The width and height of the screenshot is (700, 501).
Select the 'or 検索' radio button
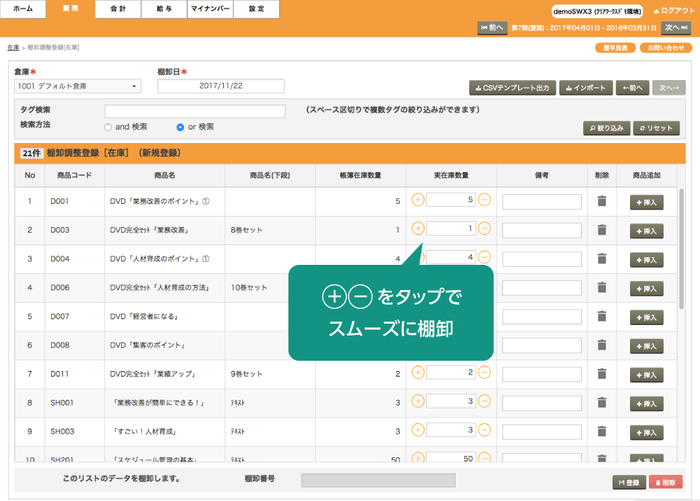pyautogui.click(x=180, y=128)
